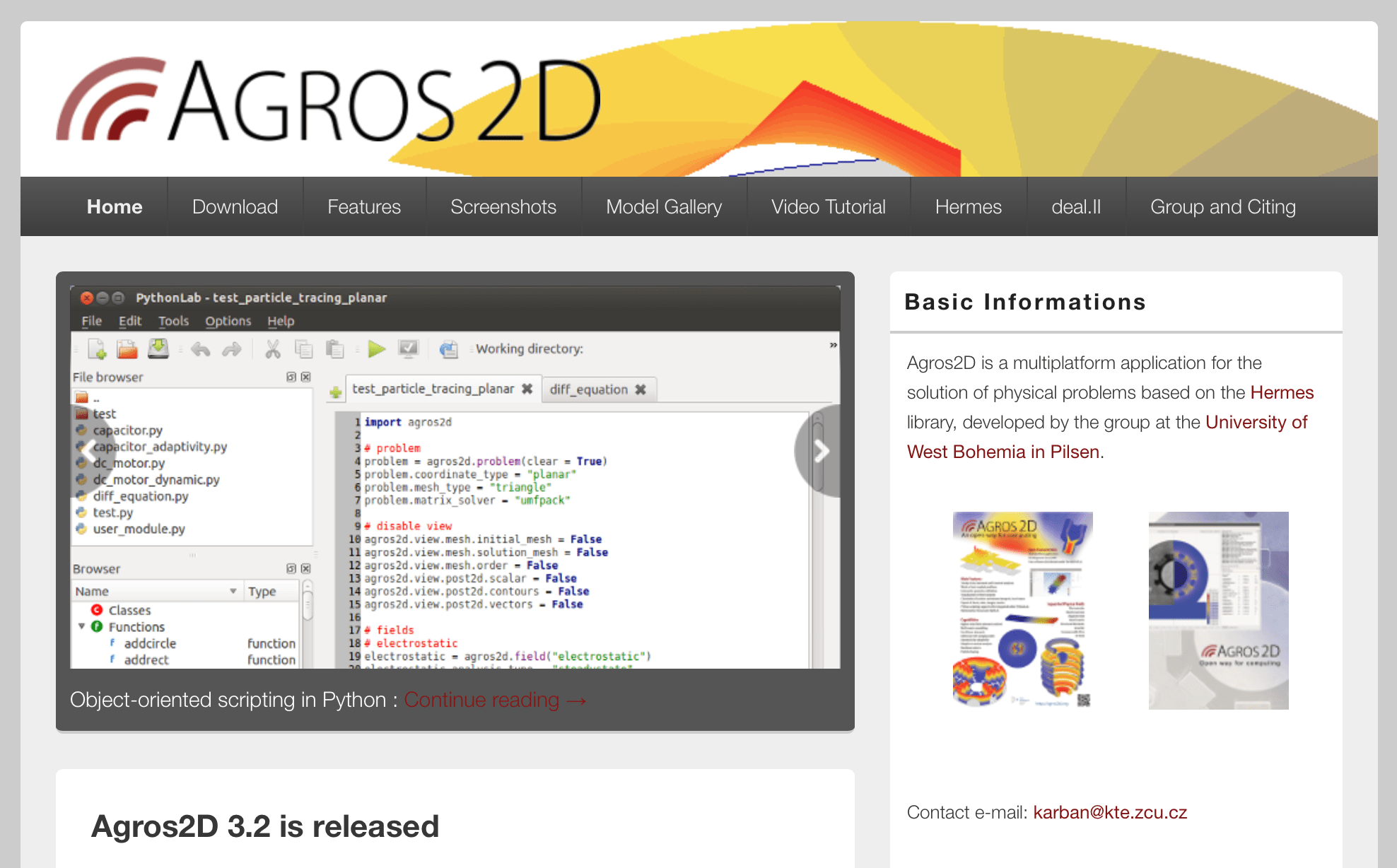Screen dimensions: 1397x868
Task: Select the test_particle_tracing_planar tab
Action: [x=433, y=389]
